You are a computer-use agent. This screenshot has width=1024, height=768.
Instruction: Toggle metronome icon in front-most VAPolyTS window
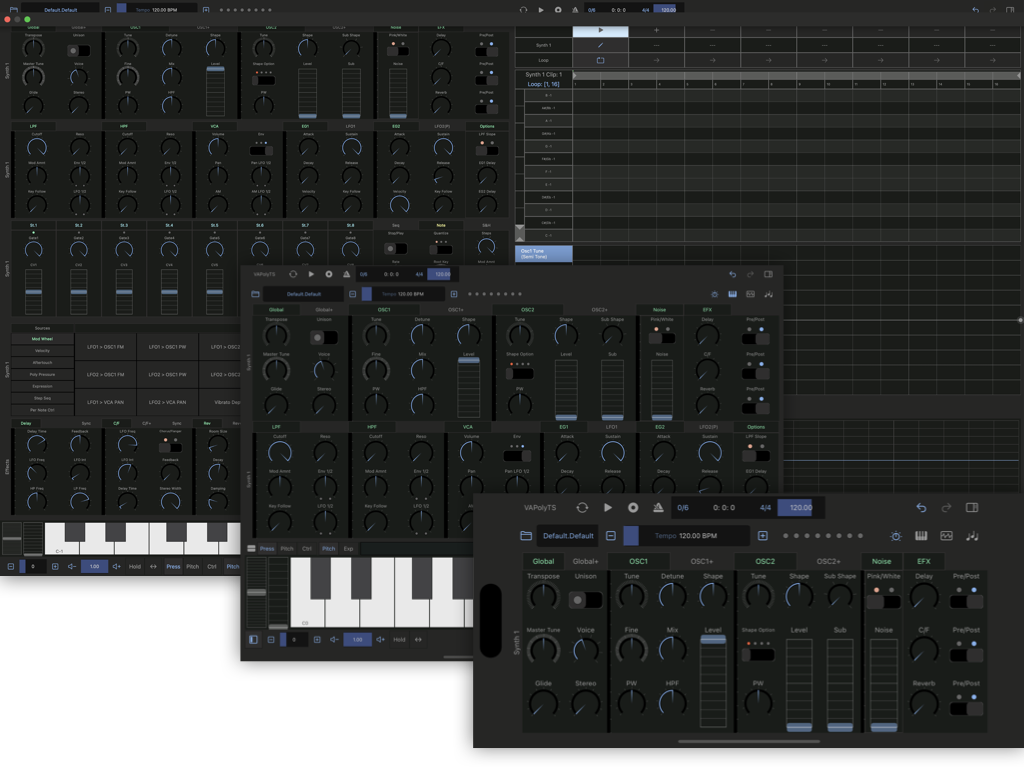coord(658,508)
